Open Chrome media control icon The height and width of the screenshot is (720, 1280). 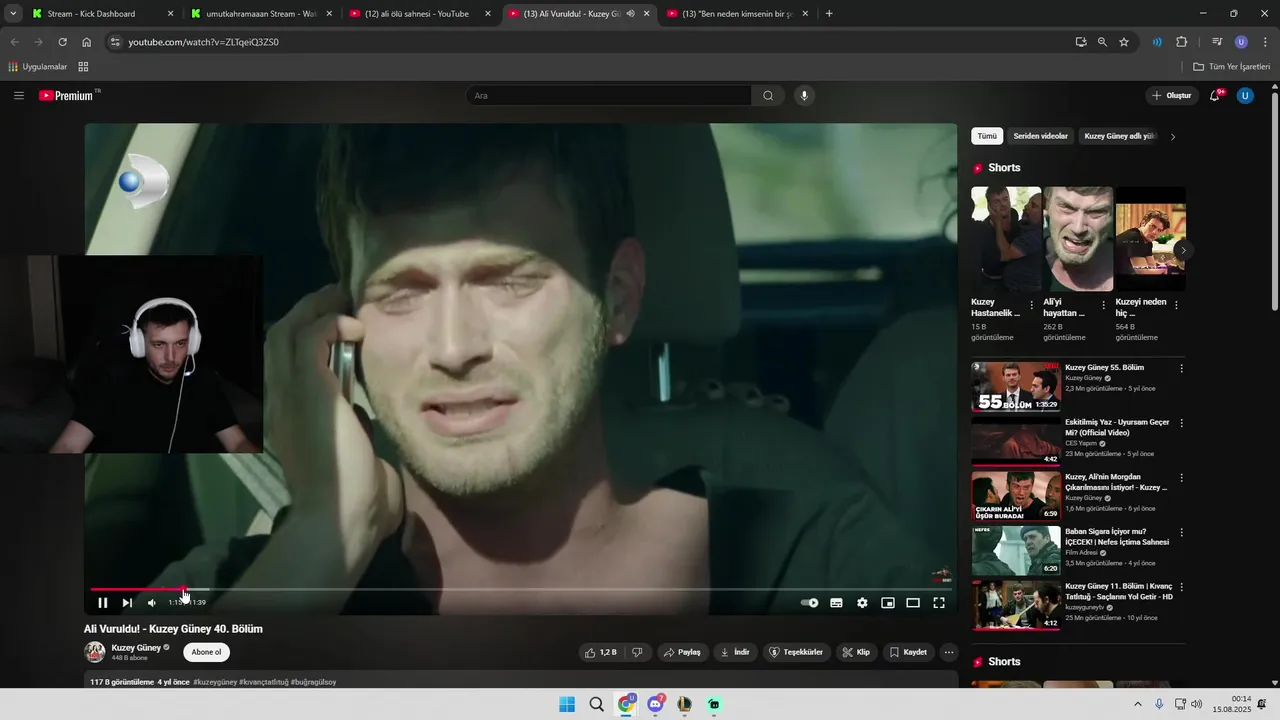pyautogui.click(x=1217, y=42)
